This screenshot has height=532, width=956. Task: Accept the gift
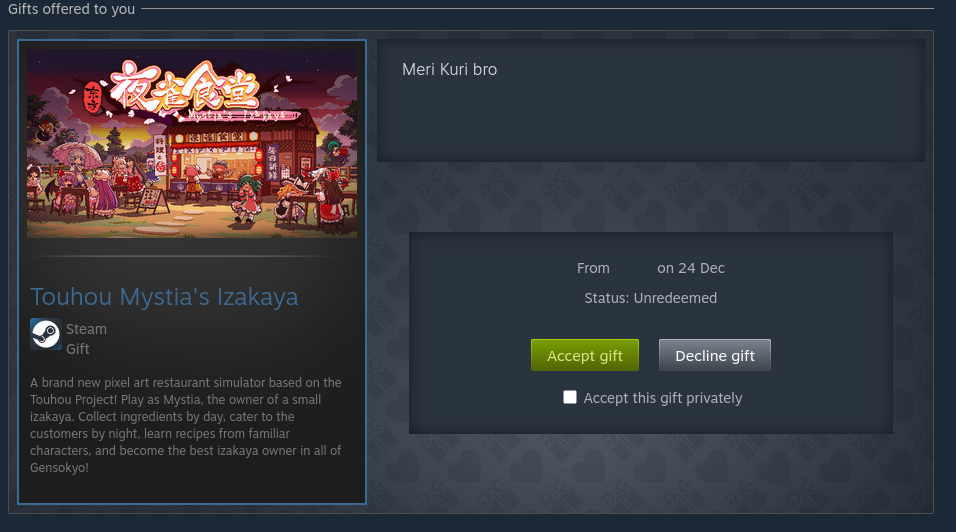tap(585, 355)
